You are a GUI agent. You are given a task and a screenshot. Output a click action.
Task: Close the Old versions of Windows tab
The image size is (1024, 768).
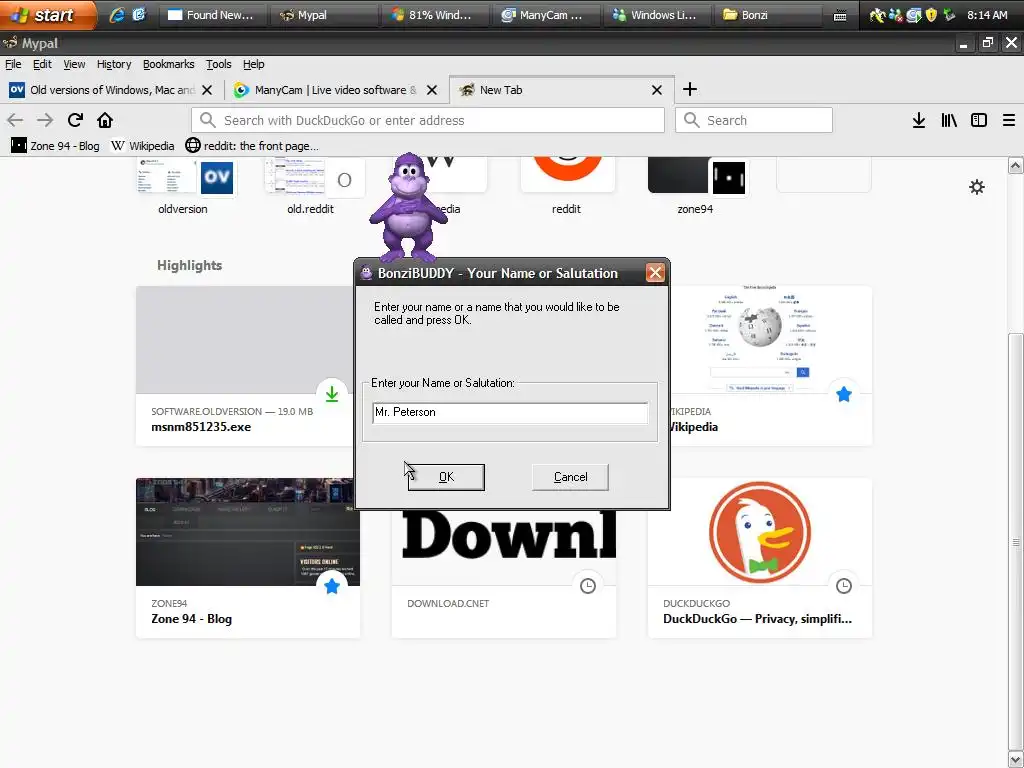pyautogui.click(x=207, y=90)
